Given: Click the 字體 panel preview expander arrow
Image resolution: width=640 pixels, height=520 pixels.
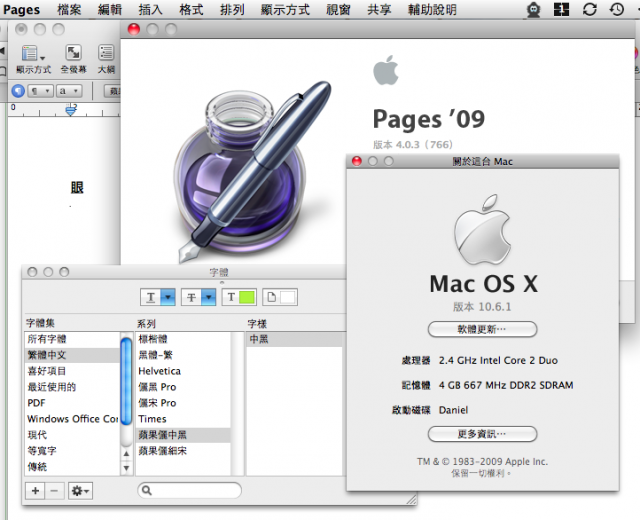Looking at the screenshot, I should 222,282.
